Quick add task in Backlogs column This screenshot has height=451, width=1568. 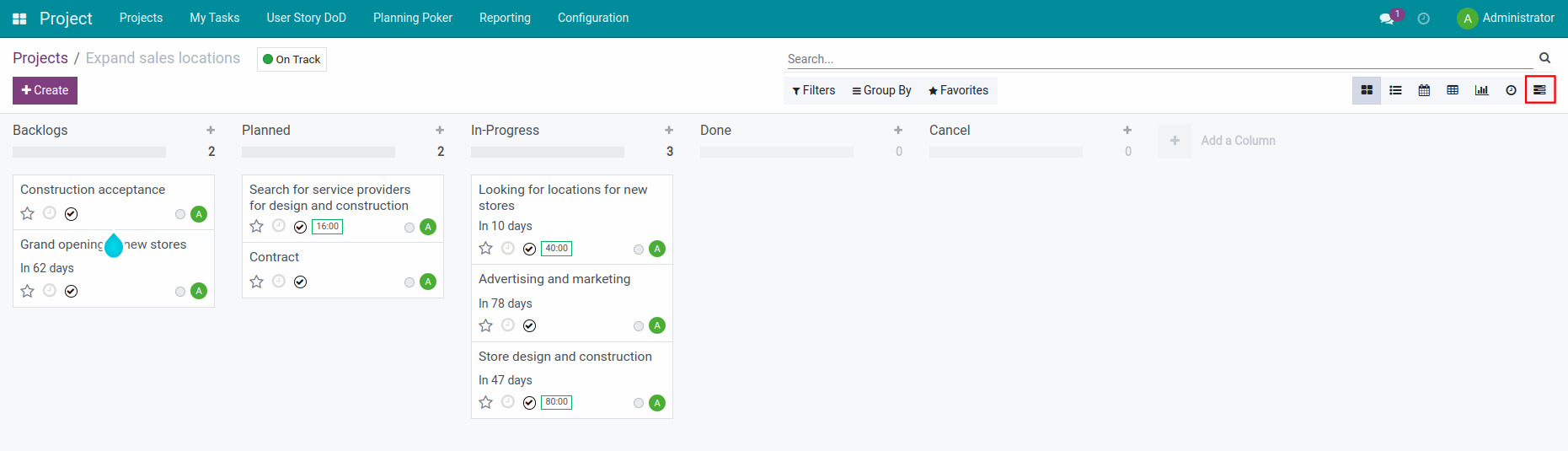pos(211,130)
